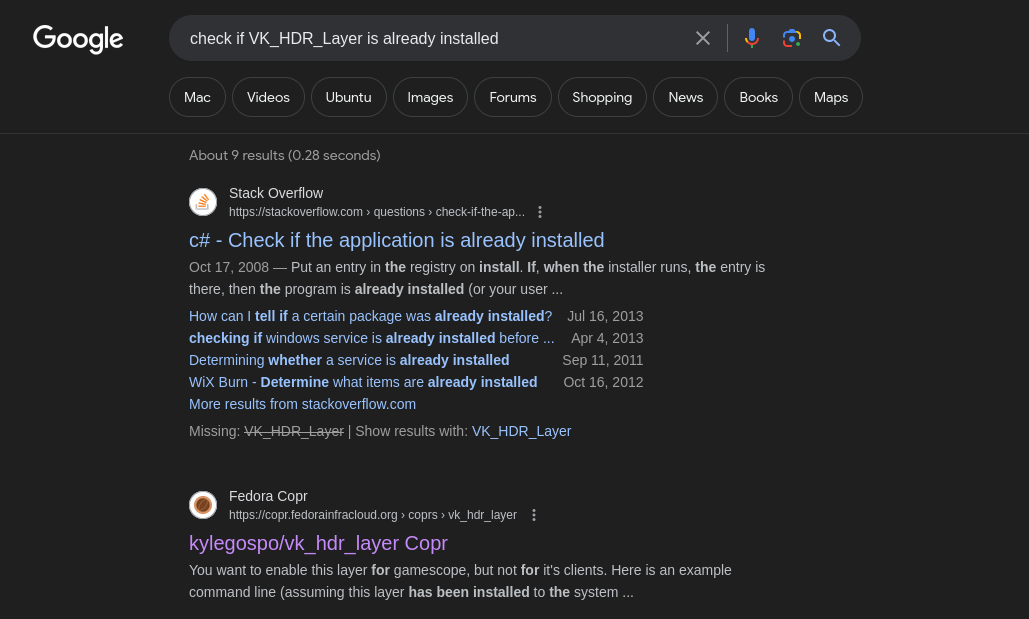Viewport: 1029px width, 619px height.
Task: Submit search with magnifying glass icon
Action: click(x=831, y=38)
